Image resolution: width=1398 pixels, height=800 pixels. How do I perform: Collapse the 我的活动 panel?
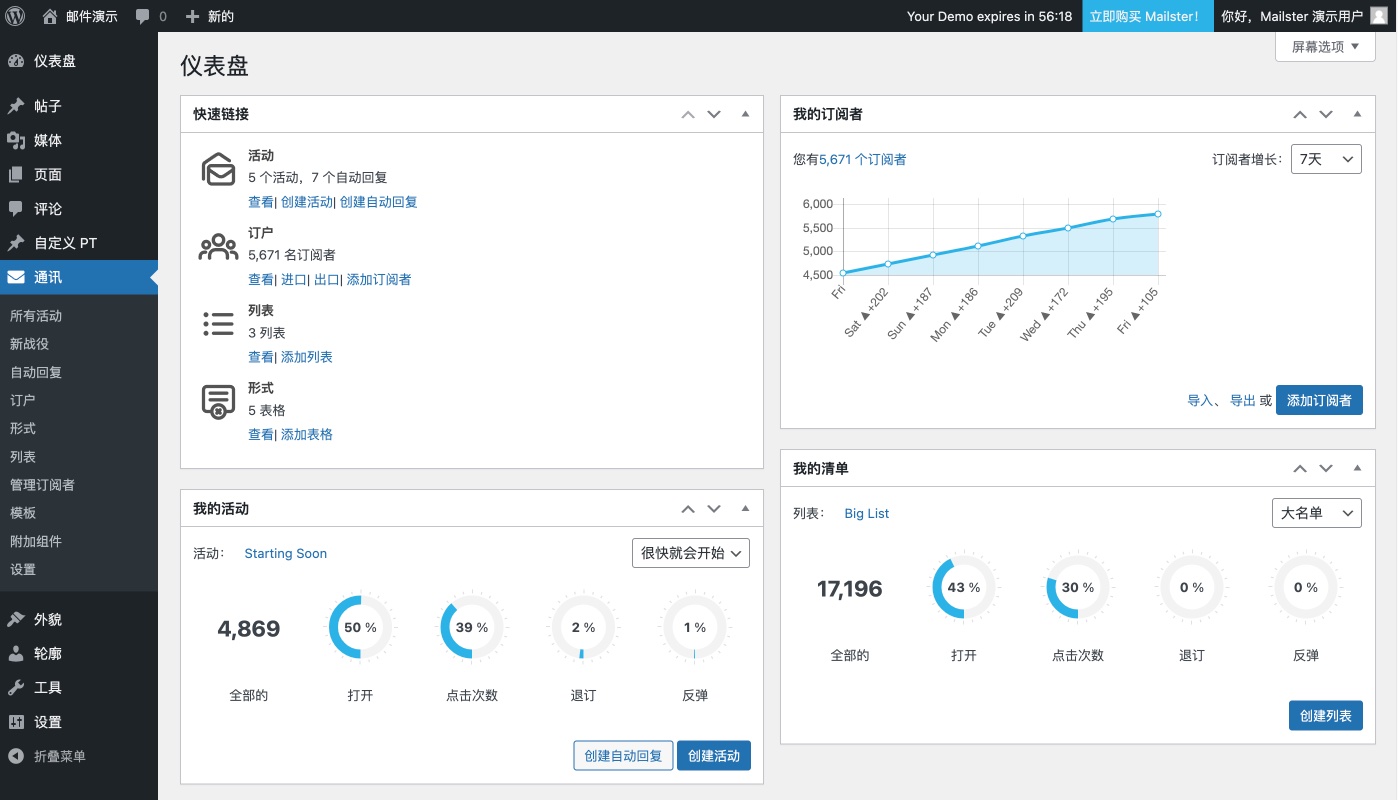coord(745,508)
